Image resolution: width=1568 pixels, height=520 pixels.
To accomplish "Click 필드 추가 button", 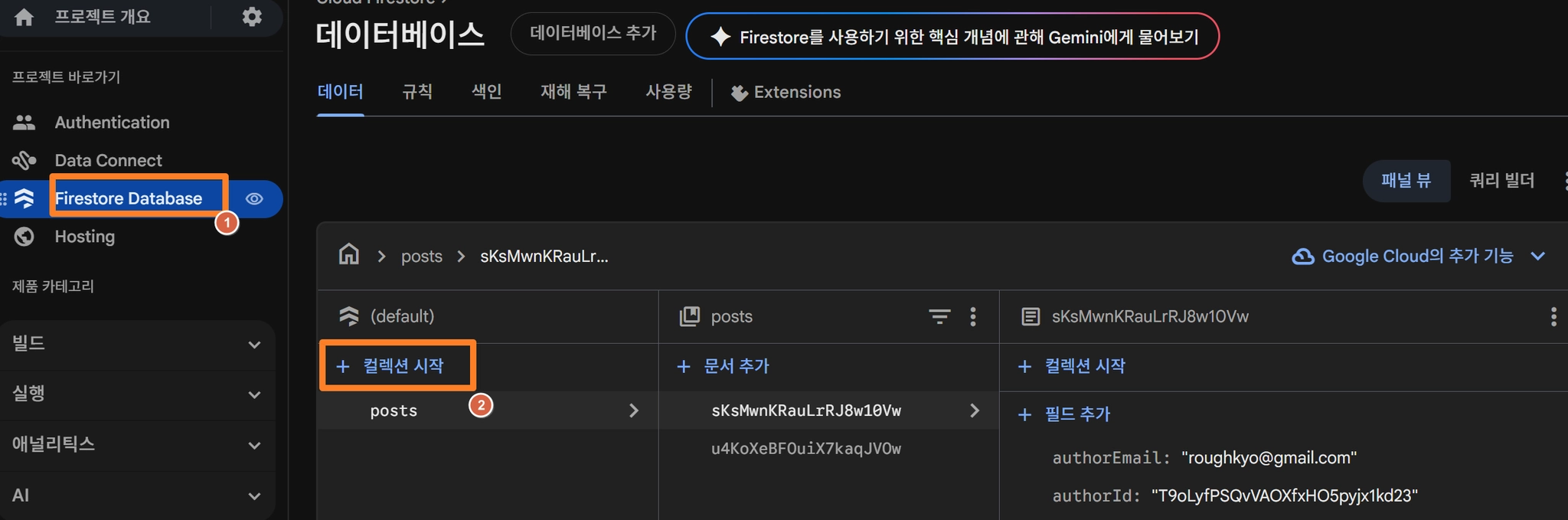I will (1064, 415).
